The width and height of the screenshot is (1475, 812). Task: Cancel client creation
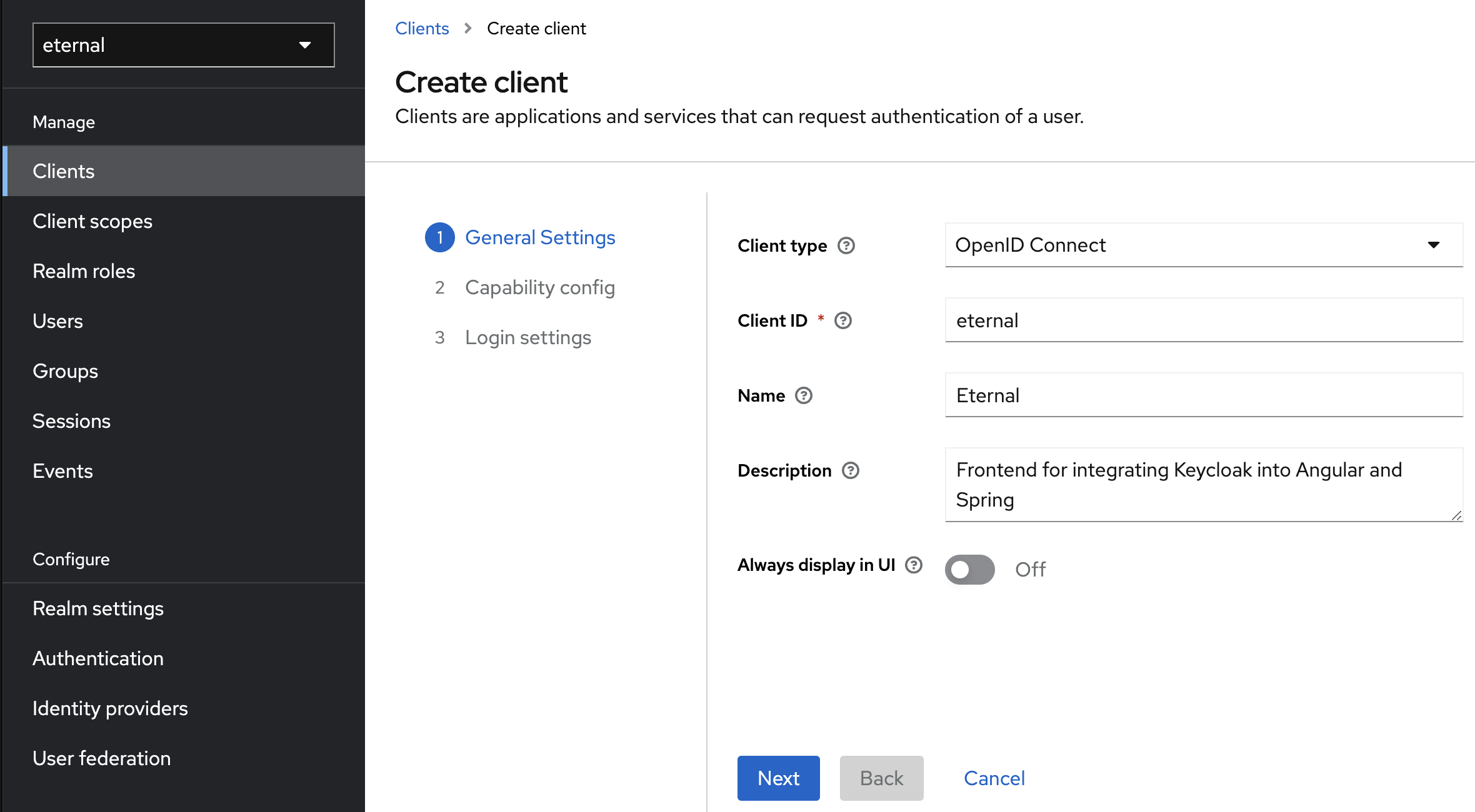[x=994, y=778]
